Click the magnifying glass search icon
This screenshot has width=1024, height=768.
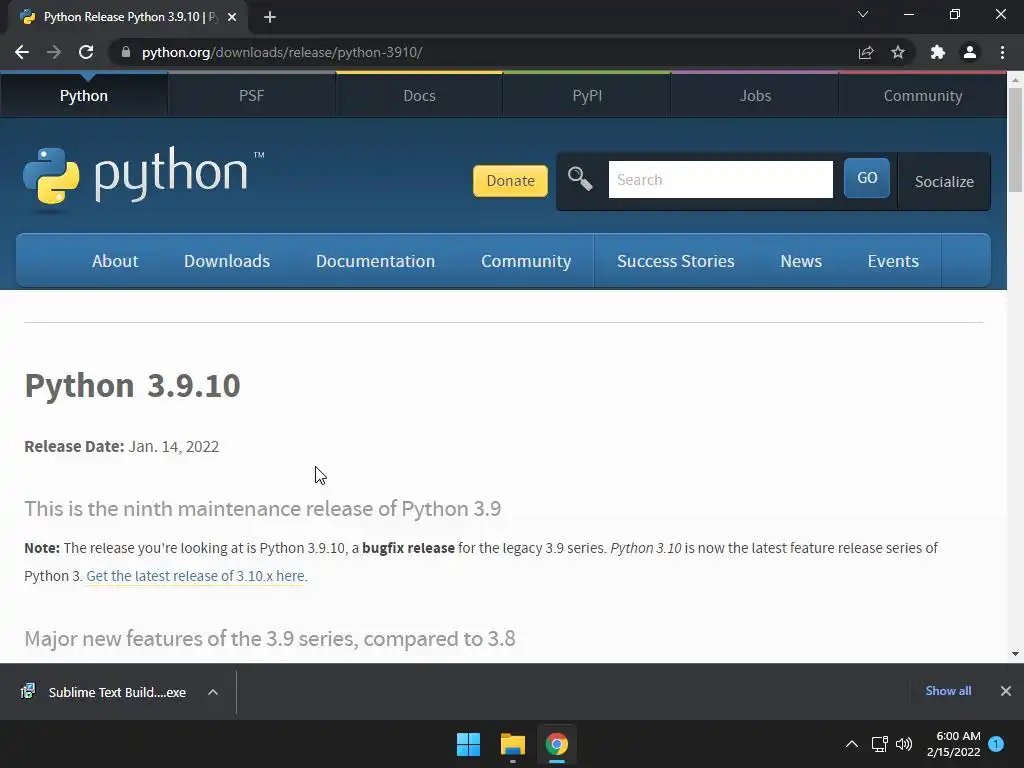pos(580,178)
